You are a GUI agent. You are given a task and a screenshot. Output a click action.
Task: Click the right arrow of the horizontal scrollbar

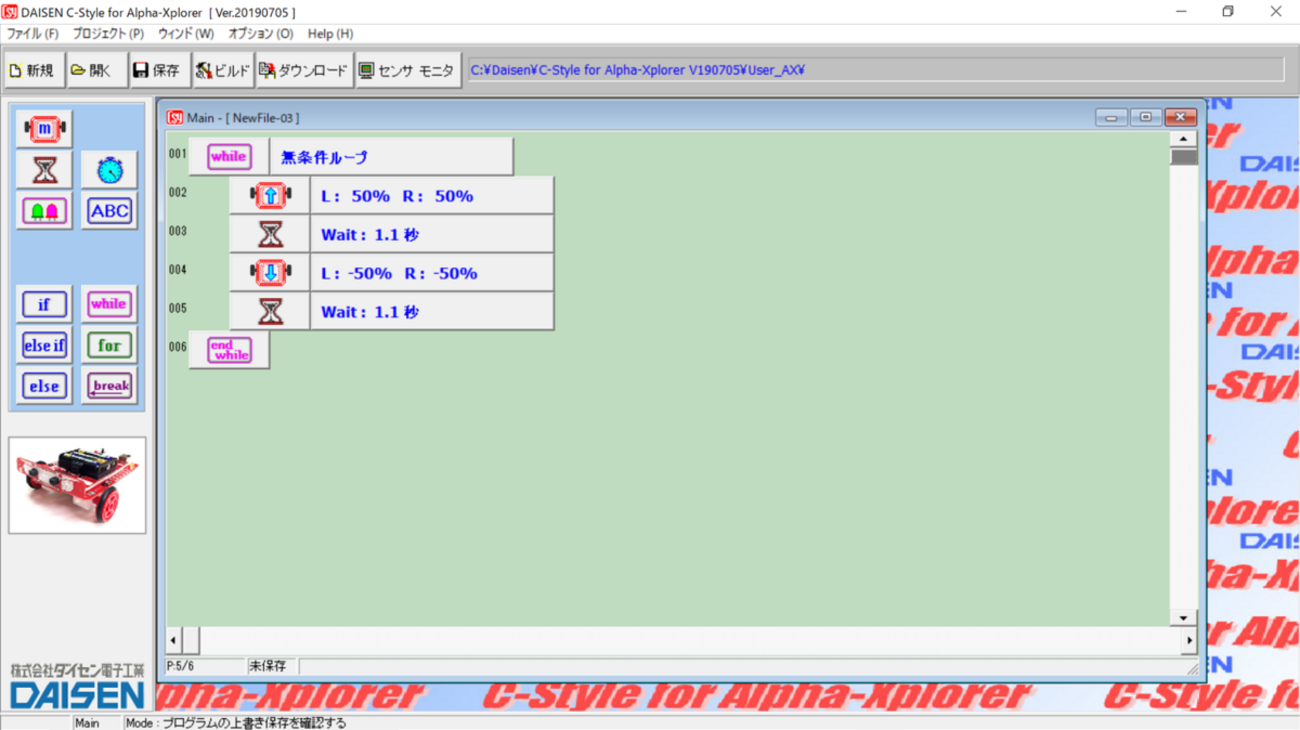[1189, 640]
